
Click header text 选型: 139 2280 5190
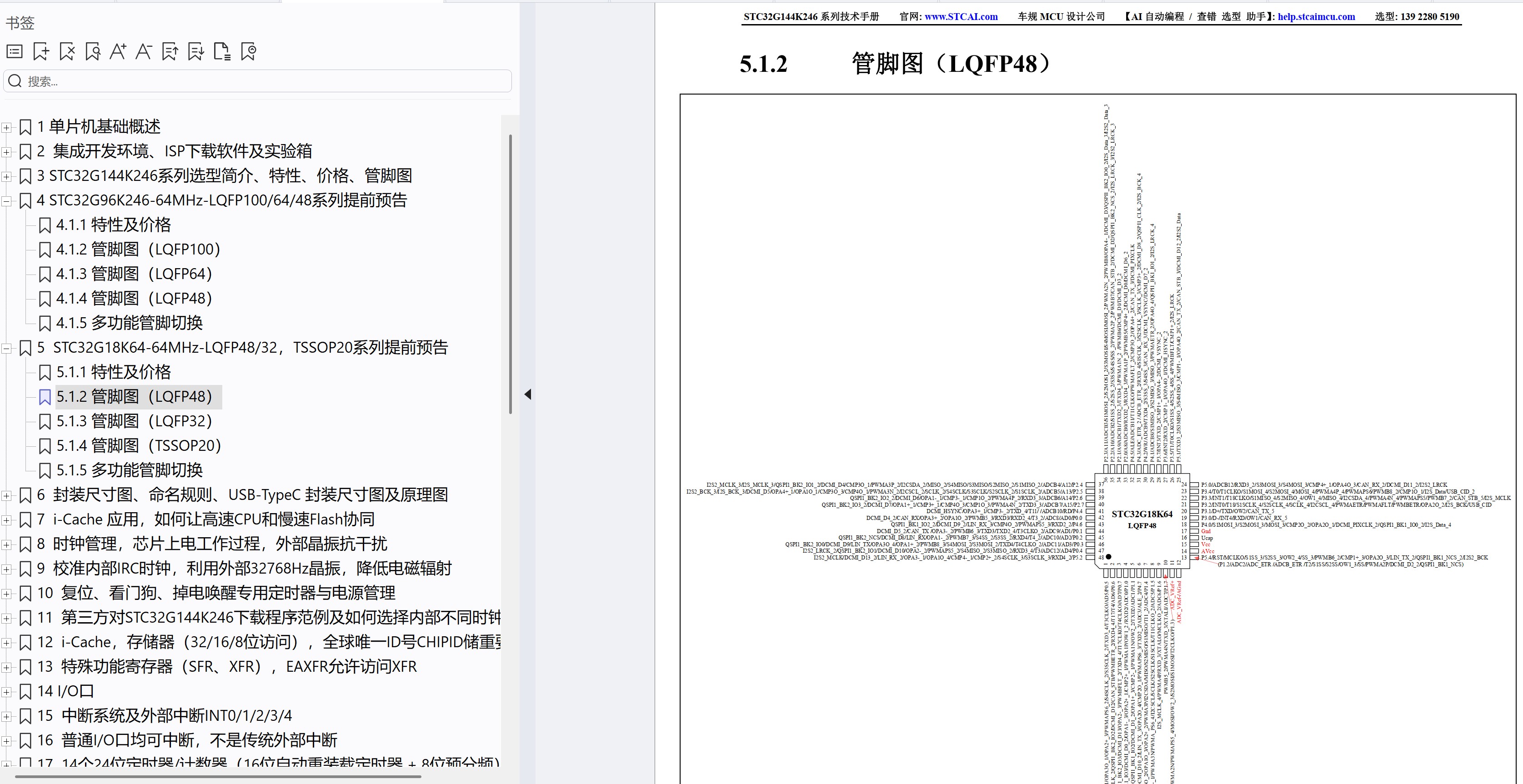click(x=1417, y=16)
